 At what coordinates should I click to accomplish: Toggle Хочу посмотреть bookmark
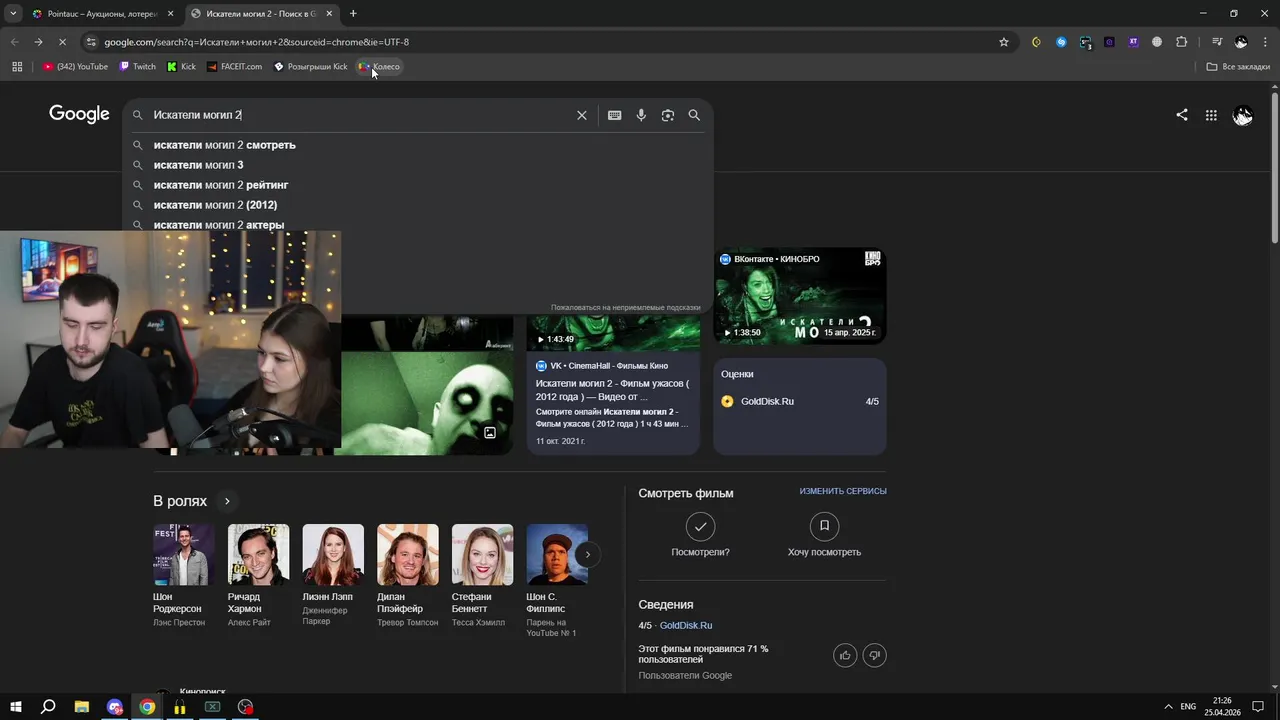(824, 526)
